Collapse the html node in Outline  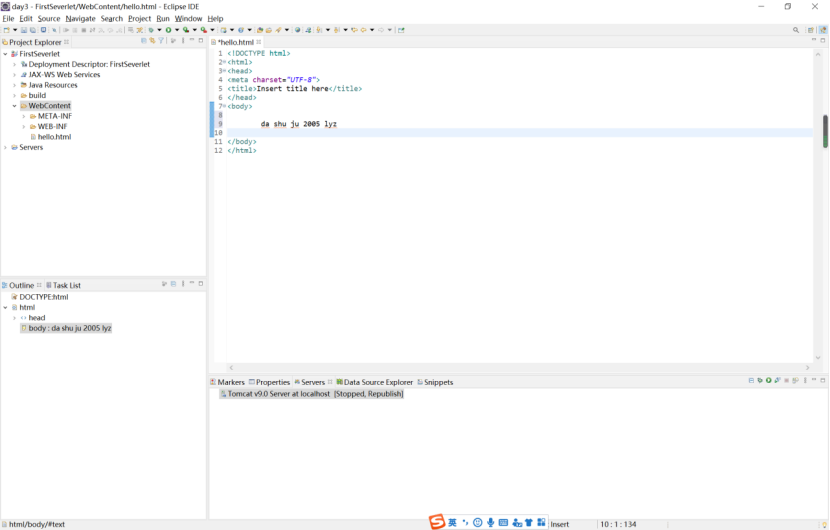tap(5, 308)
